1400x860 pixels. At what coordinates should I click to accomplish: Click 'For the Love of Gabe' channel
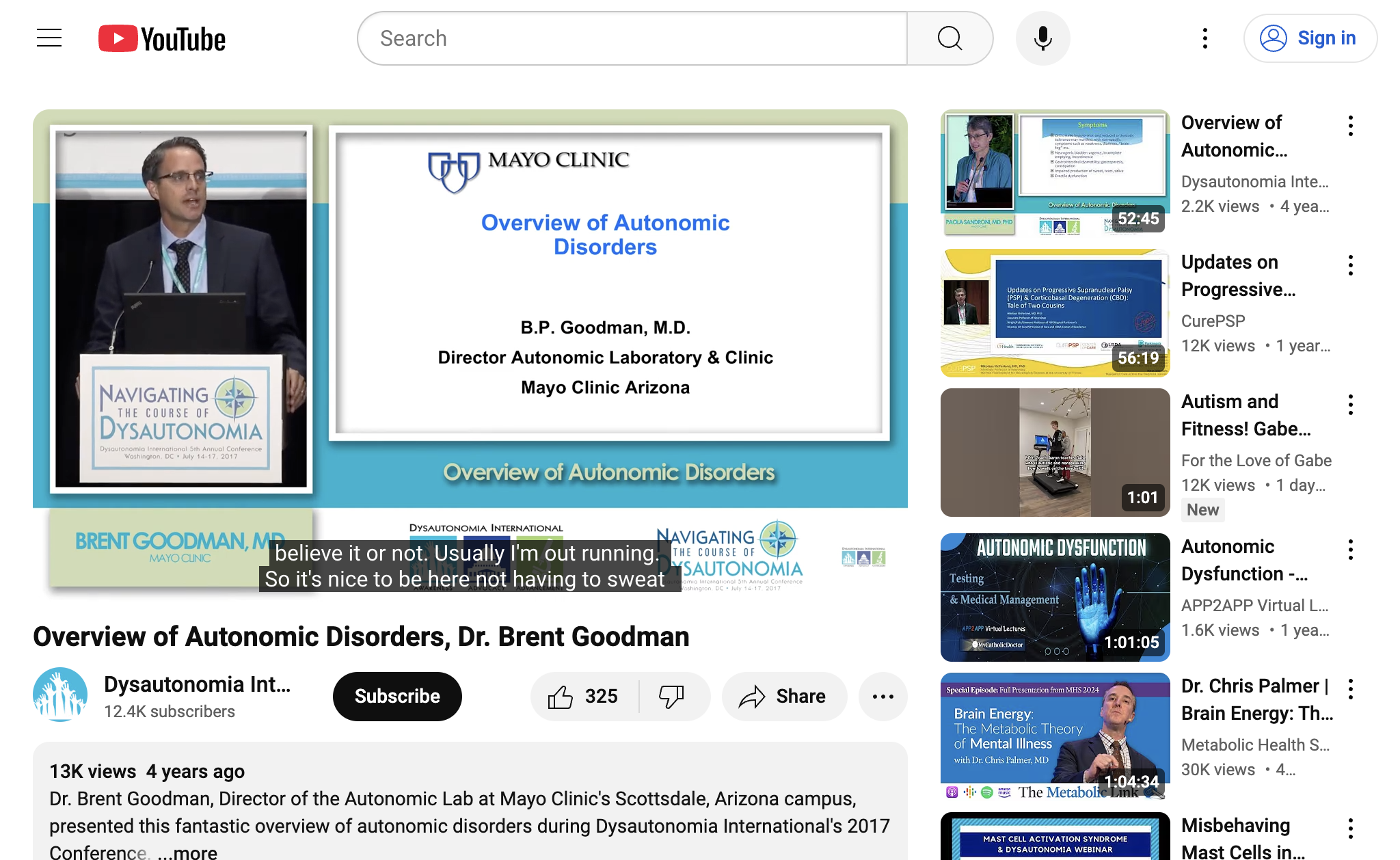pyautogui.click(x=1256, y=461)
